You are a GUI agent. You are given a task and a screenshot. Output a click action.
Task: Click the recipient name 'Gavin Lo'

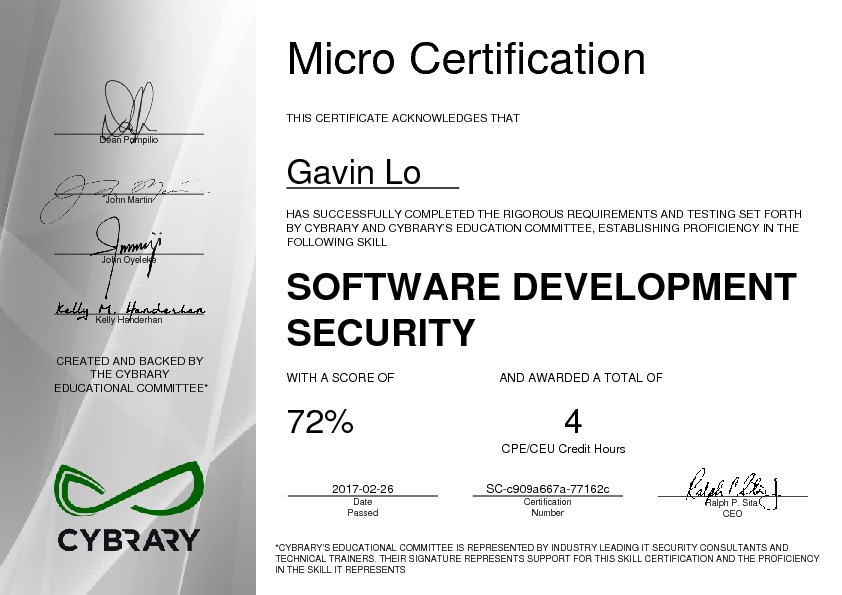[x=353, y=172]
